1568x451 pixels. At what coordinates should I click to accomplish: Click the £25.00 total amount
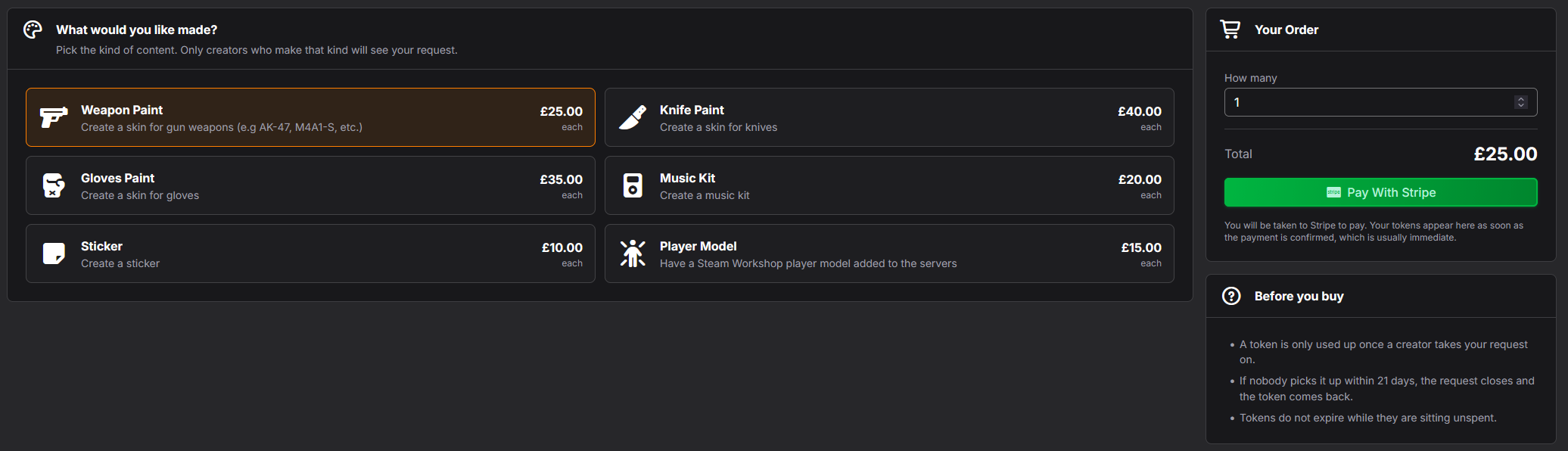point(1505,154)
